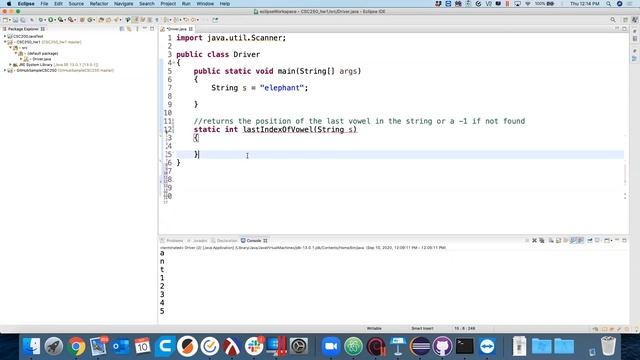The image size is (640, 360).
Task: Remove launch from Console toolbar
Action: tap(534, 241)
